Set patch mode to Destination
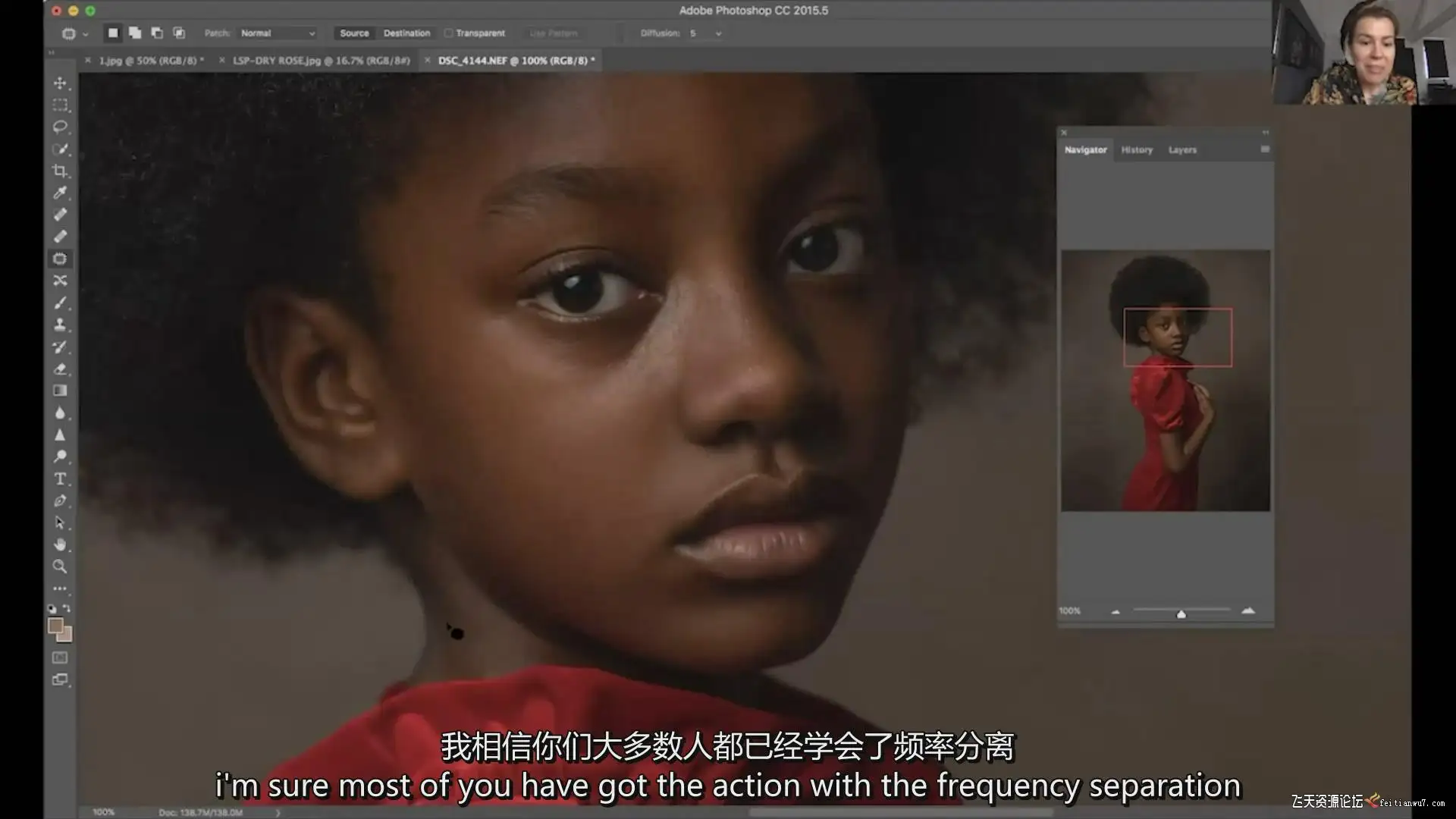Viewport: 1456px width, 819px height. [x=406, y=33]
